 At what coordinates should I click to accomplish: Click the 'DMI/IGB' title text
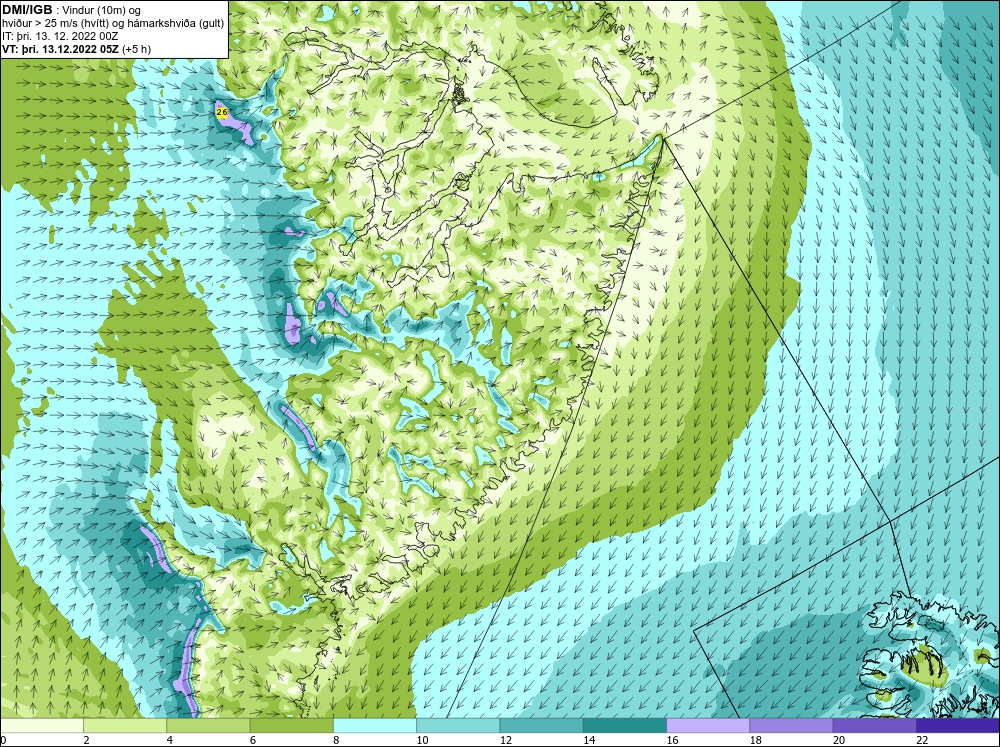pyautogui.click(x=27, y=10)
